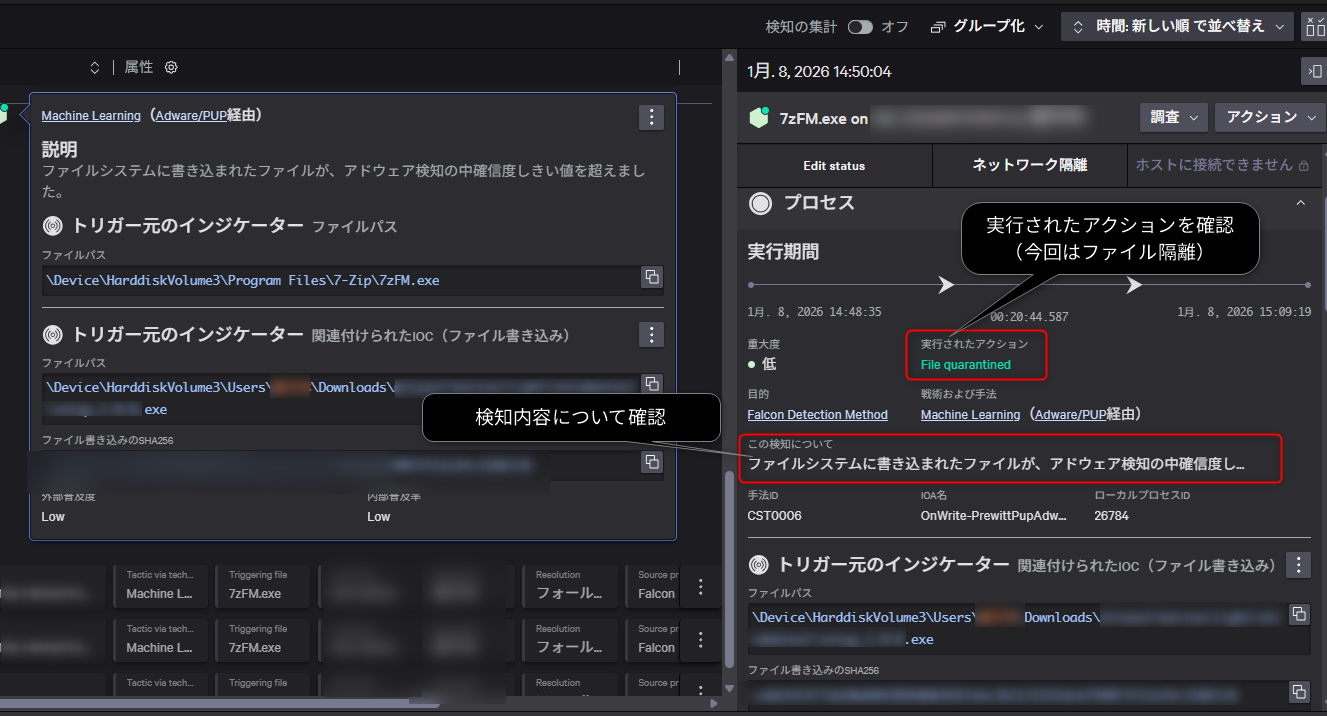The height and width of the screenshot is (716, 1327).
Task: Open the kebab menu on the Machine Learning card
Action: click(651, 117)
